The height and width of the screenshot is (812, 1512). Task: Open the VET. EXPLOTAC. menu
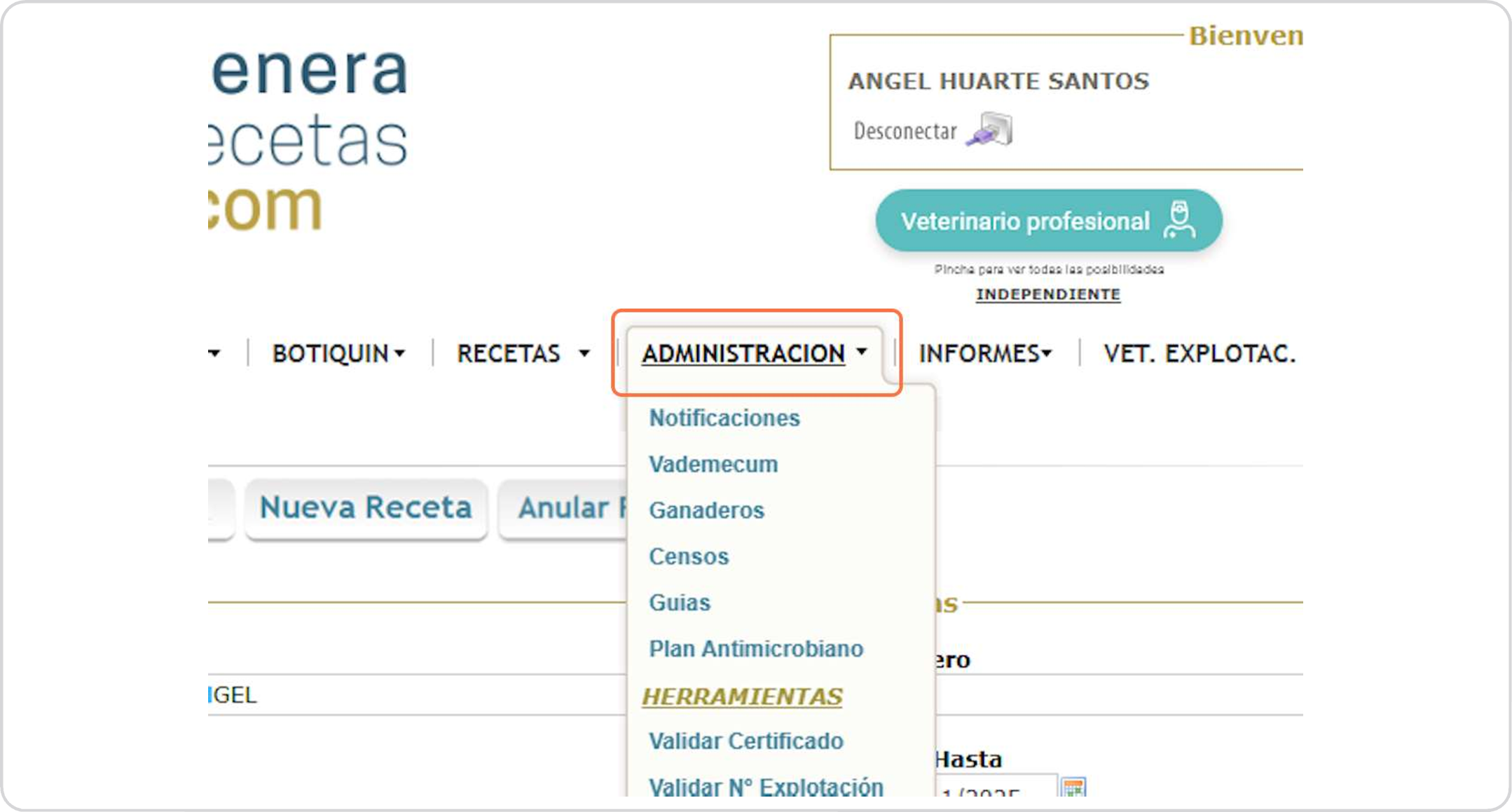tap(1199, 354)
